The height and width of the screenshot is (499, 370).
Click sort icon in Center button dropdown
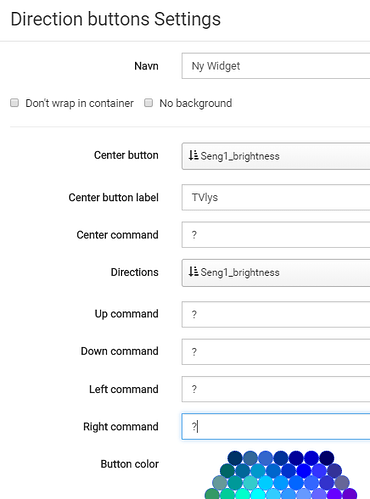tap(193, 155)
